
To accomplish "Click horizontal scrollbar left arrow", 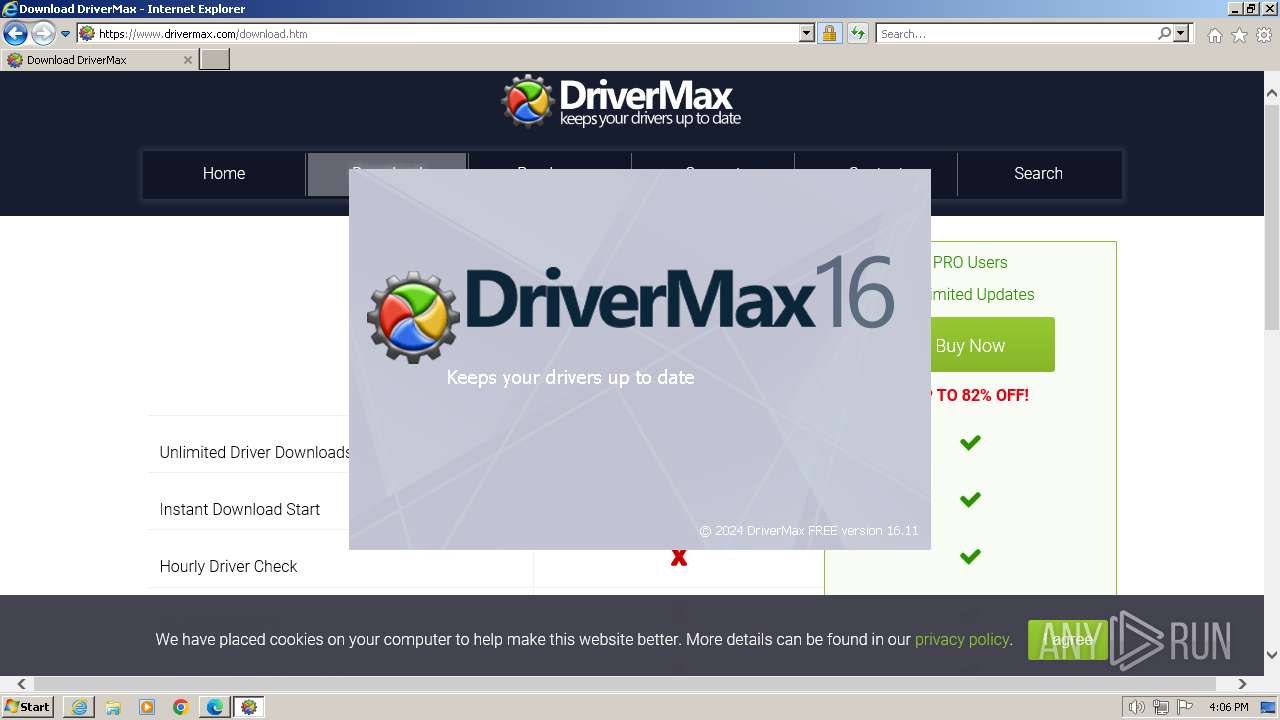I will click(21, 684).
